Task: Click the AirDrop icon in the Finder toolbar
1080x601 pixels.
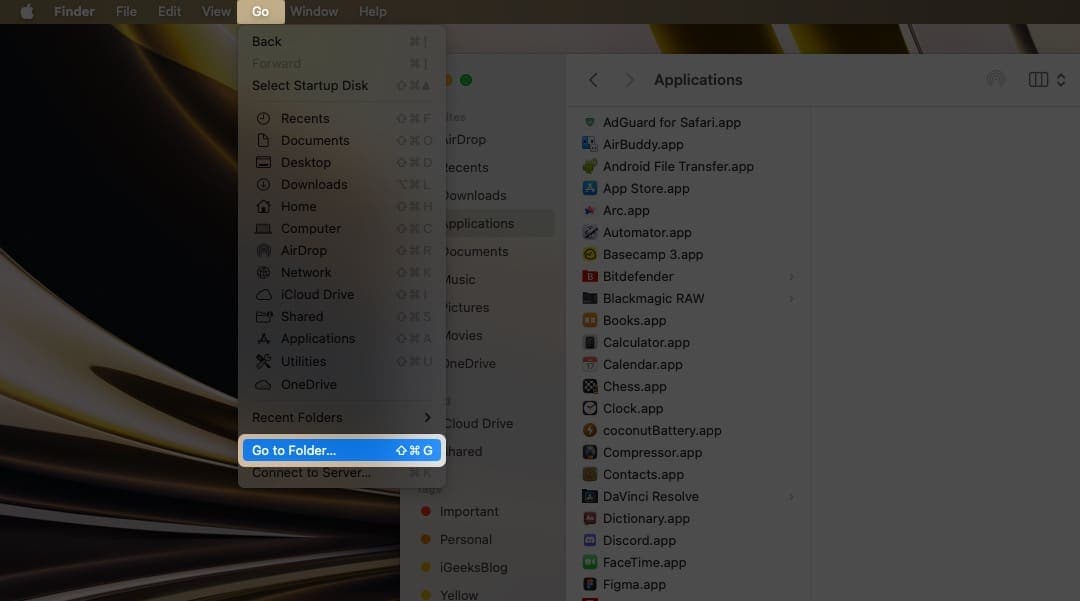Action: [996, 79]
